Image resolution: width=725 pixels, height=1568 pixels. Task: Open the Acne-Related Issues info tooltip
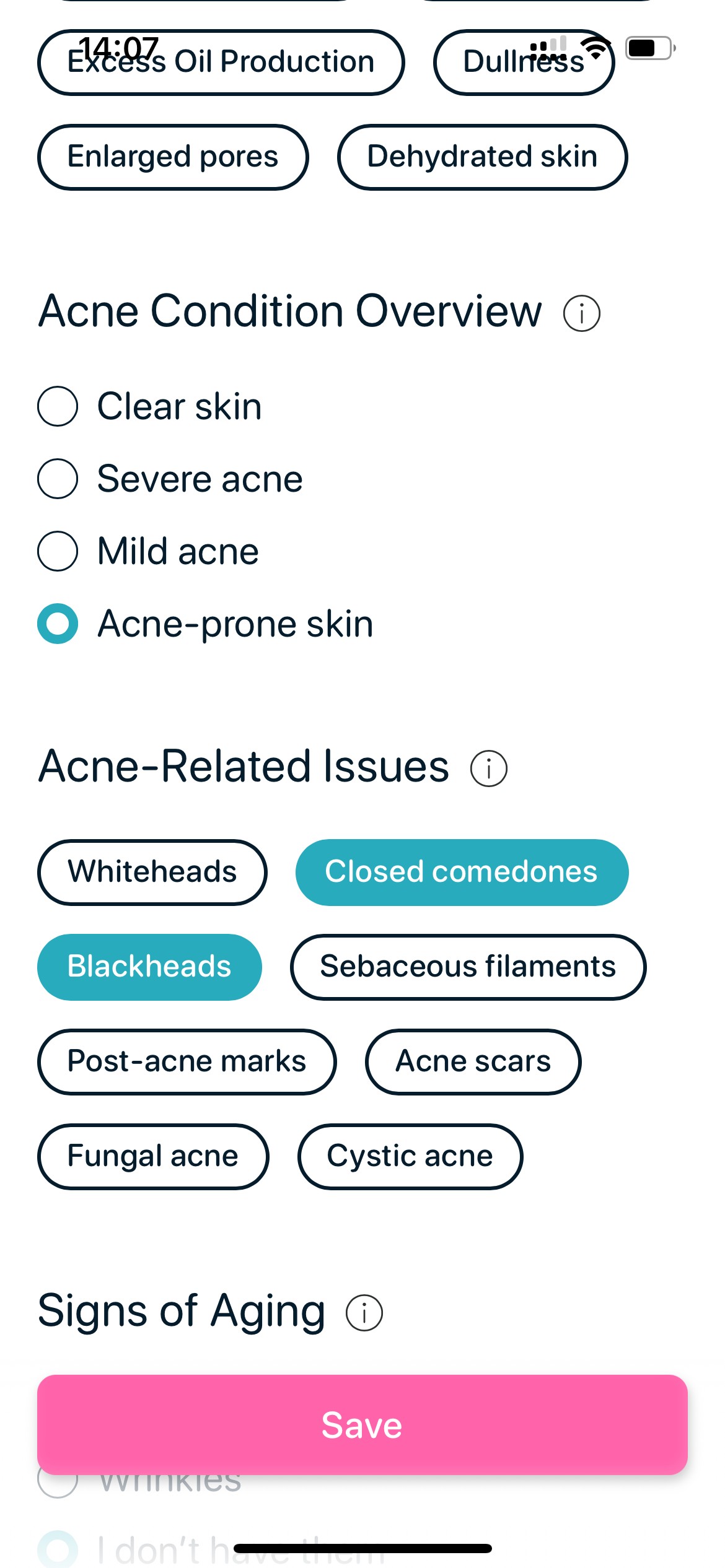pos(488,768)
